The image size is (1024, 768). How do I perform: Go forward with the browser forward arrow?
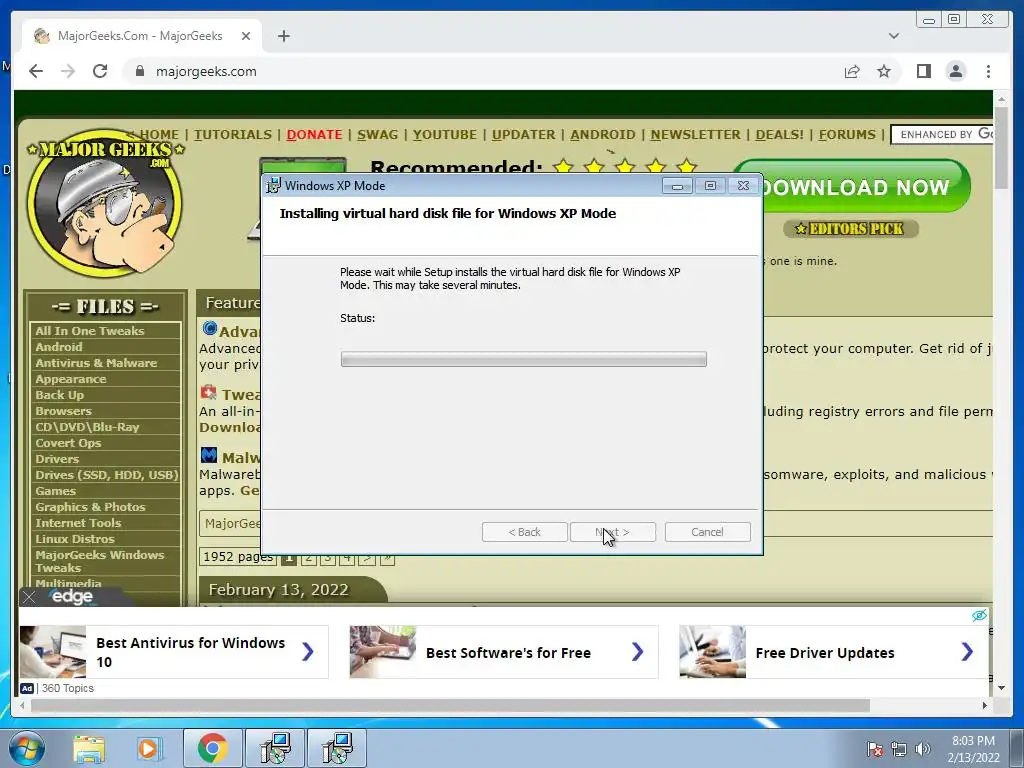tap(68, 71)
